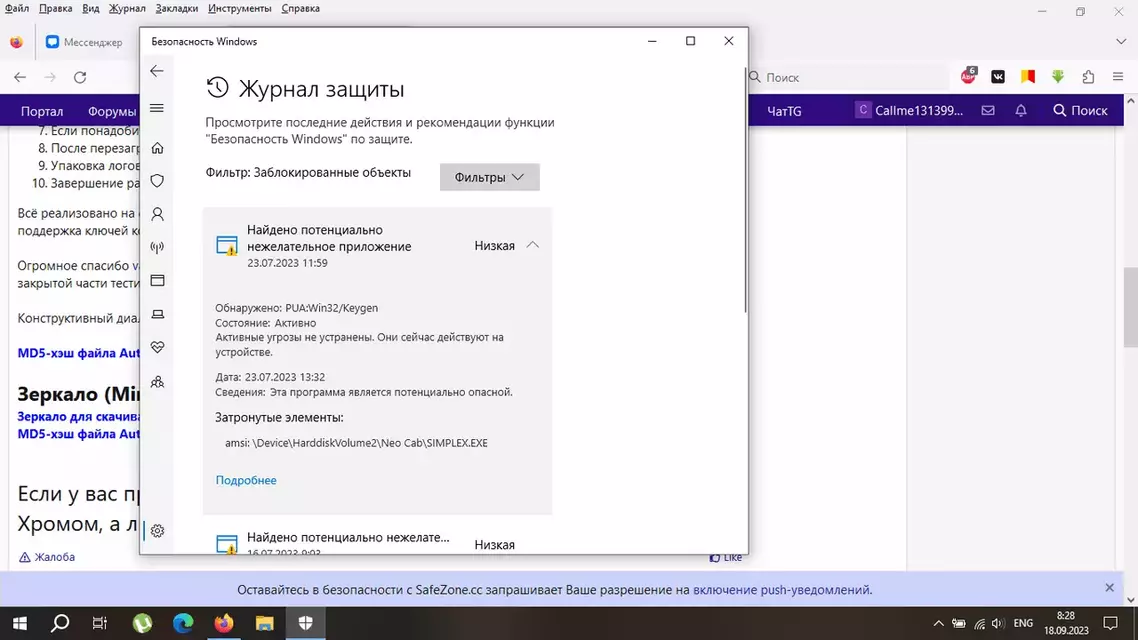Open Home in Windows Security sidebar
This screenshot has height=640, width=1138.
tap(157, 148)
